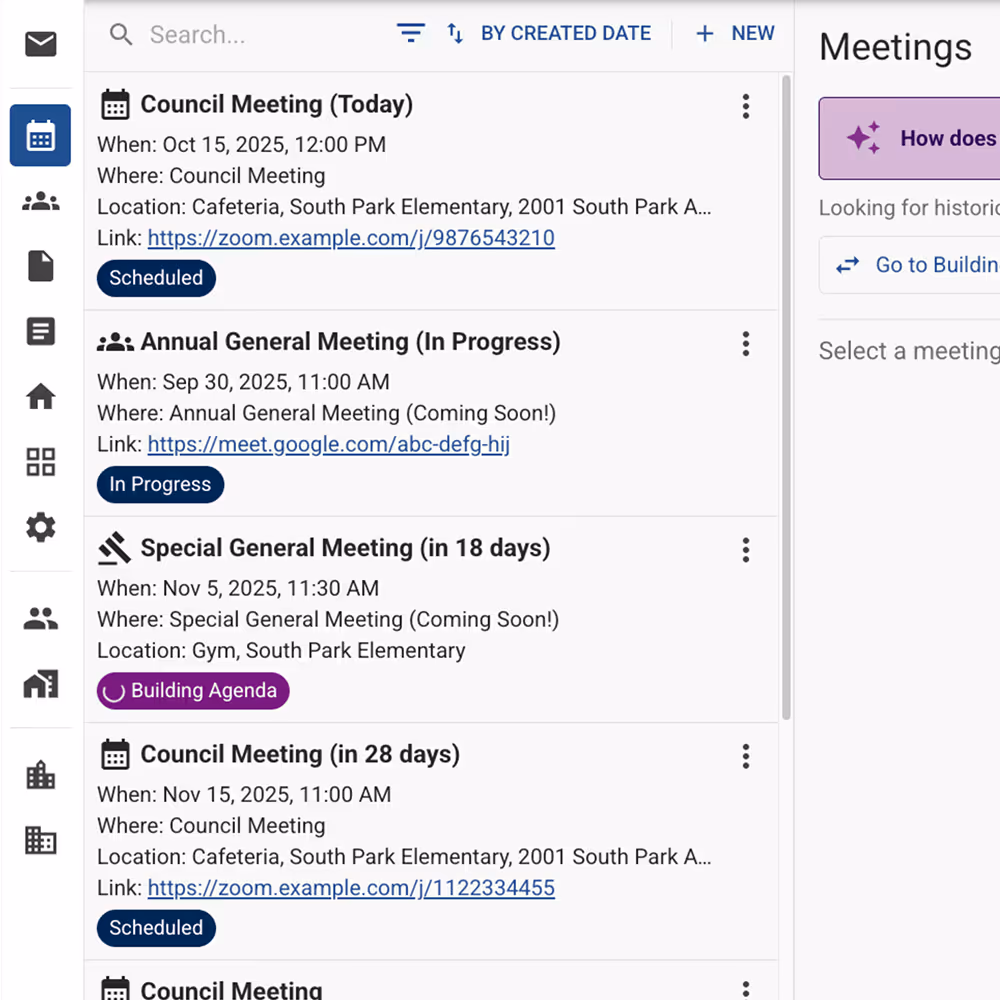Open the filter list icon
Image resolution: width=1000 pixels, height=1000 pixels.
(x=411, y=33)
